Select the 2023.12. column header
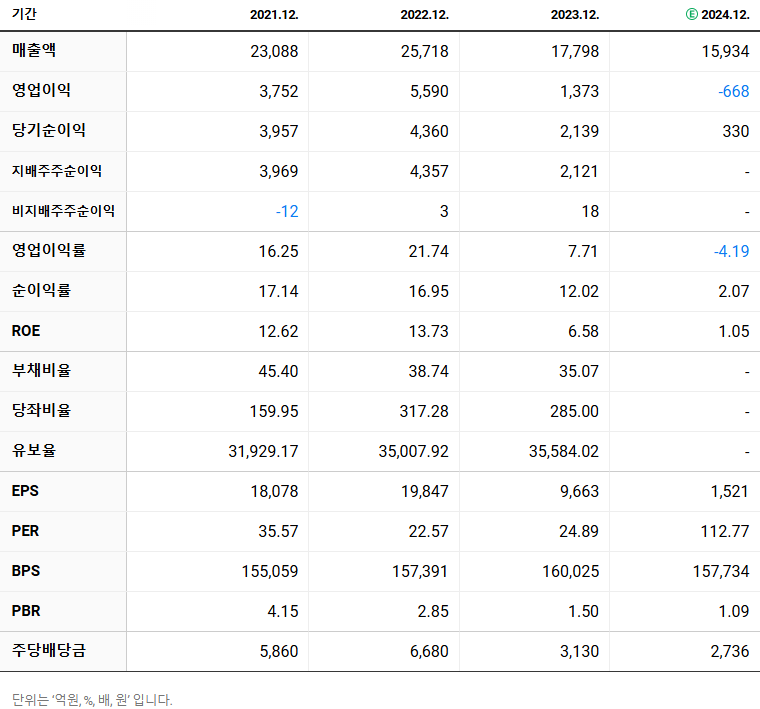 tap(575, 15)
